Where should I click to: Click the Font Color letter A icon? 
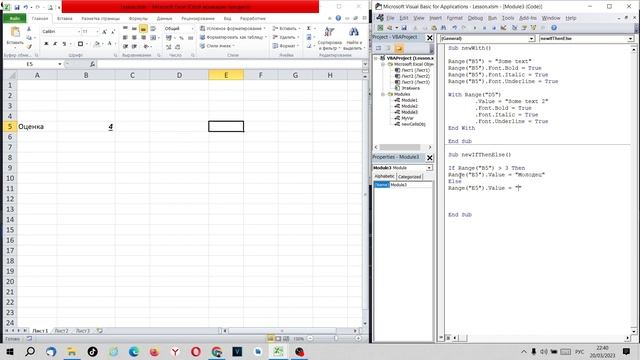coord(110,43)
